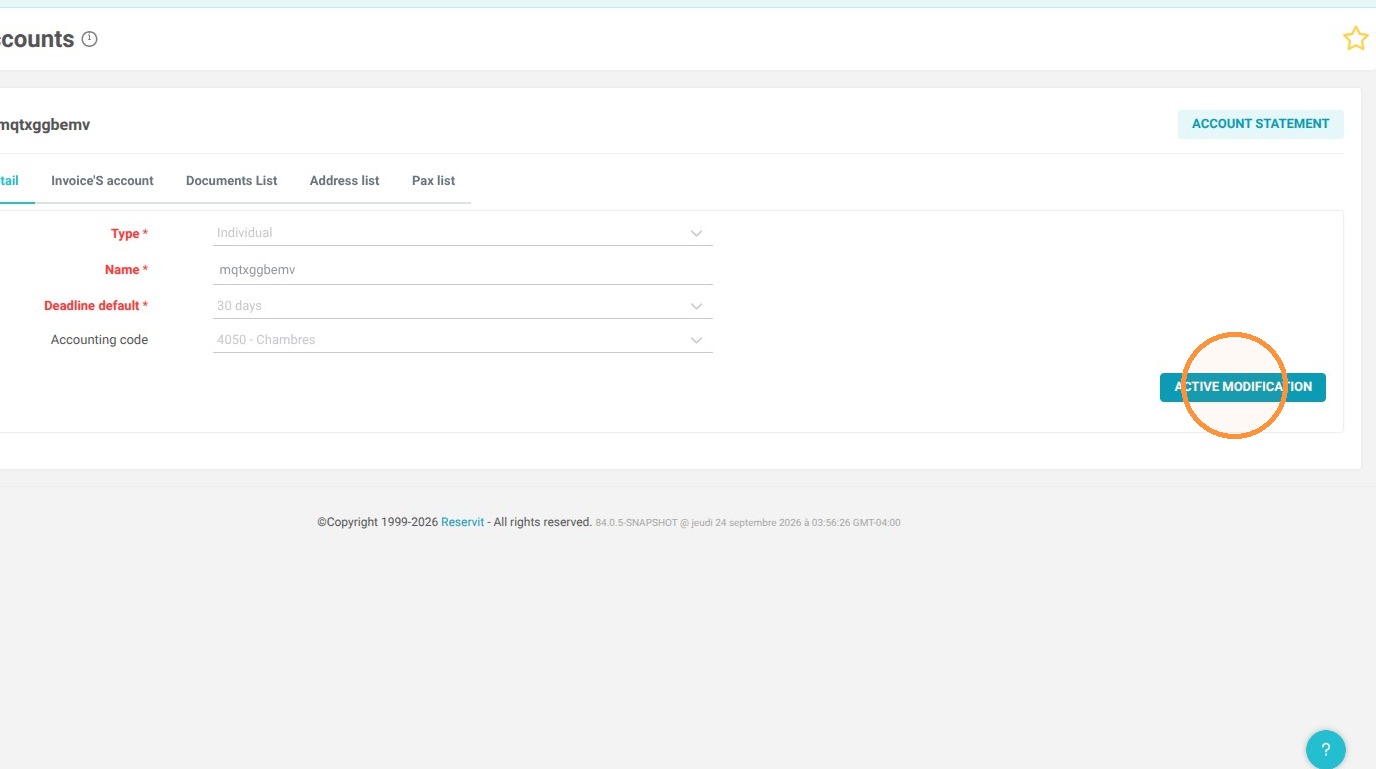Click the favorite star icon
This screenshot has width=1376, height=769.
[1355, 39]
